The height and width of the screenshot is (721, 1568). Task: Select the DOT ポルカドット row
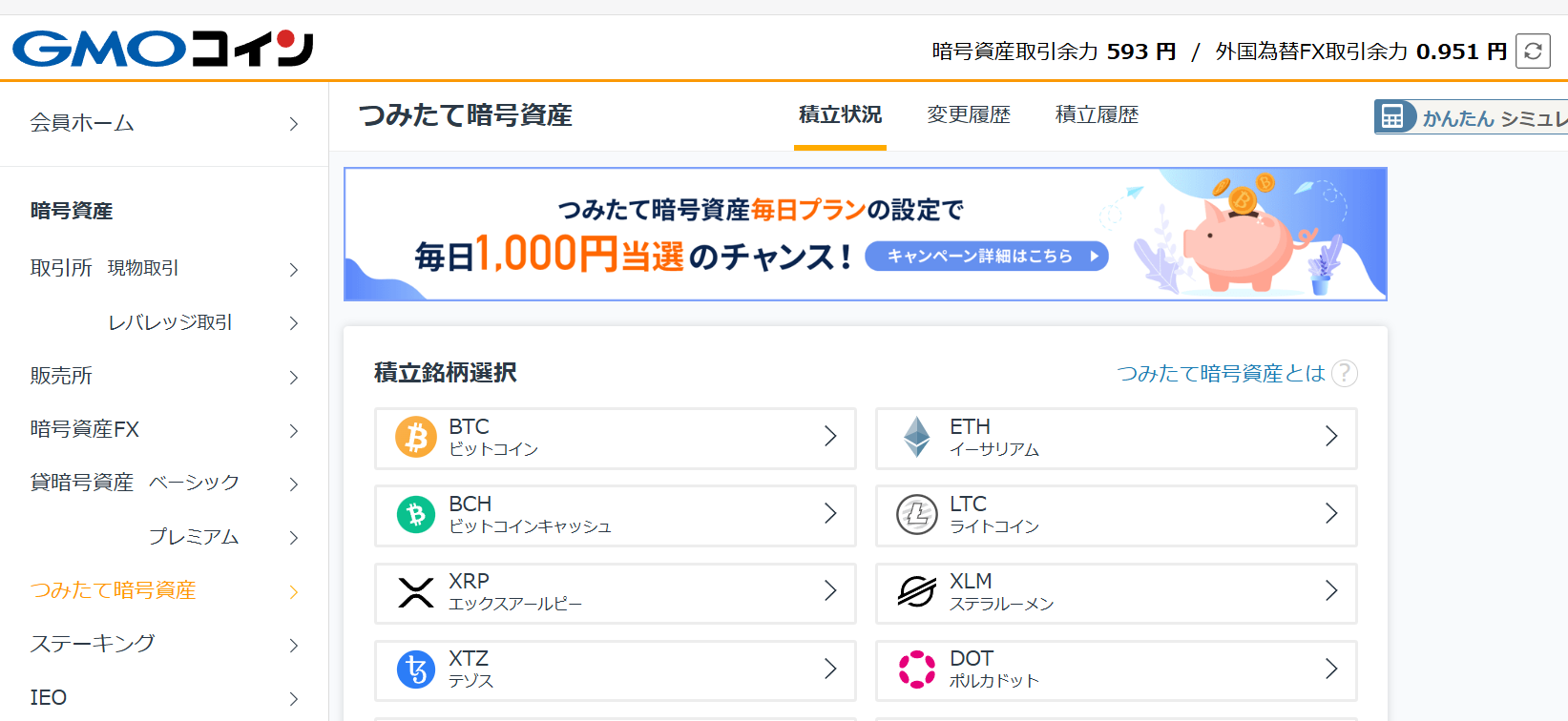[1117, 670]
